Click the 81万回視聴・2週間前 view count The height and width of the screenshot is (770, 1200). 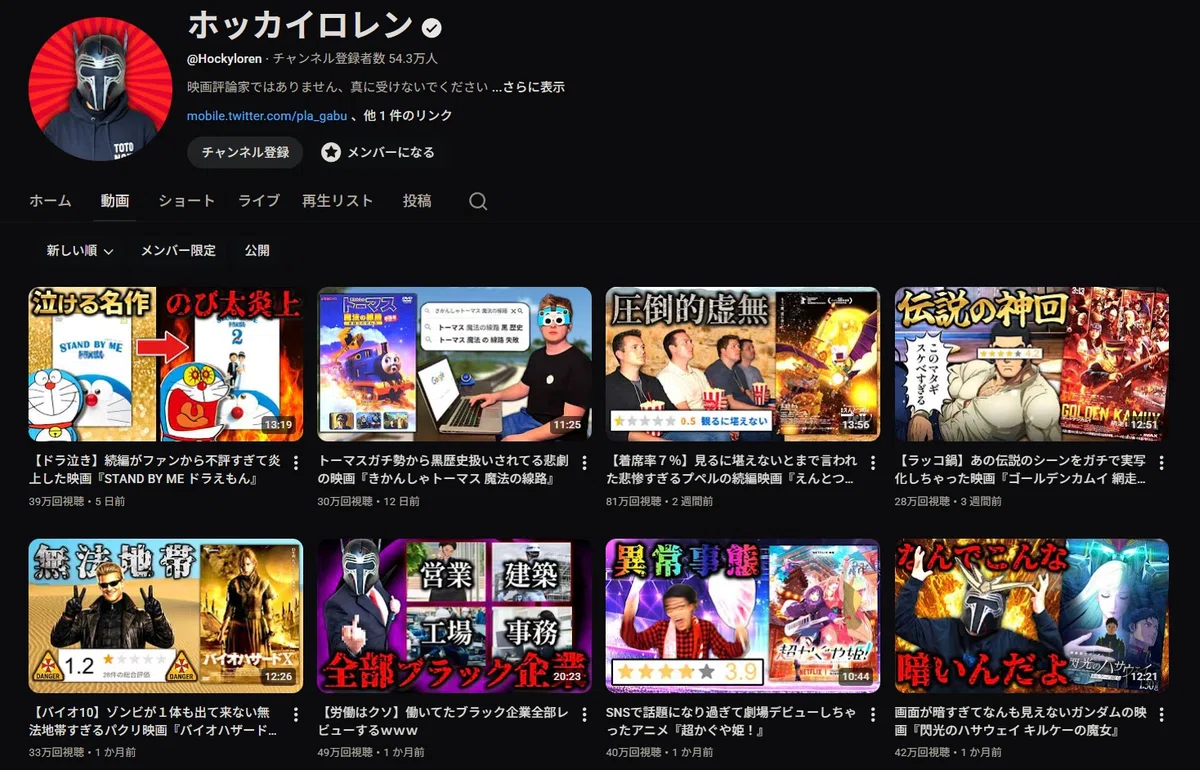tap(660, 501)
